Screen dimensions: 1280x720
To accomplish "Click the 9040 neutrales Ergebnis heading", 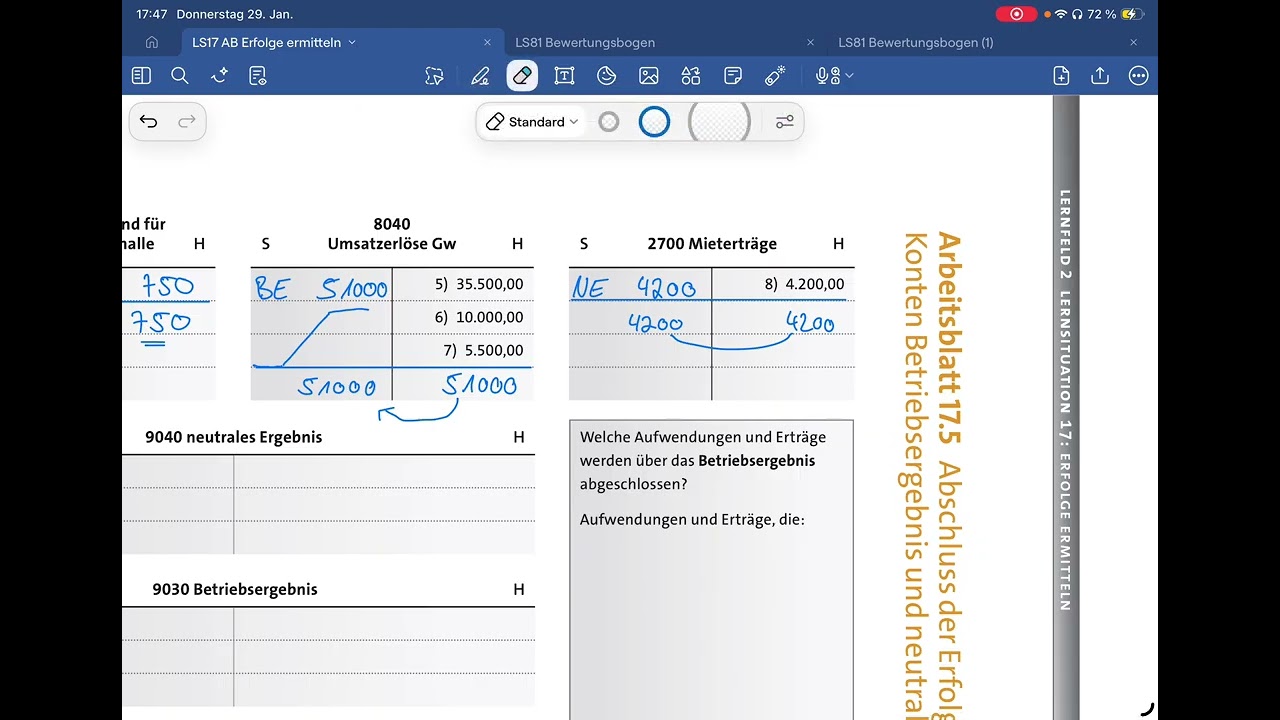I will tap(234, 437).
